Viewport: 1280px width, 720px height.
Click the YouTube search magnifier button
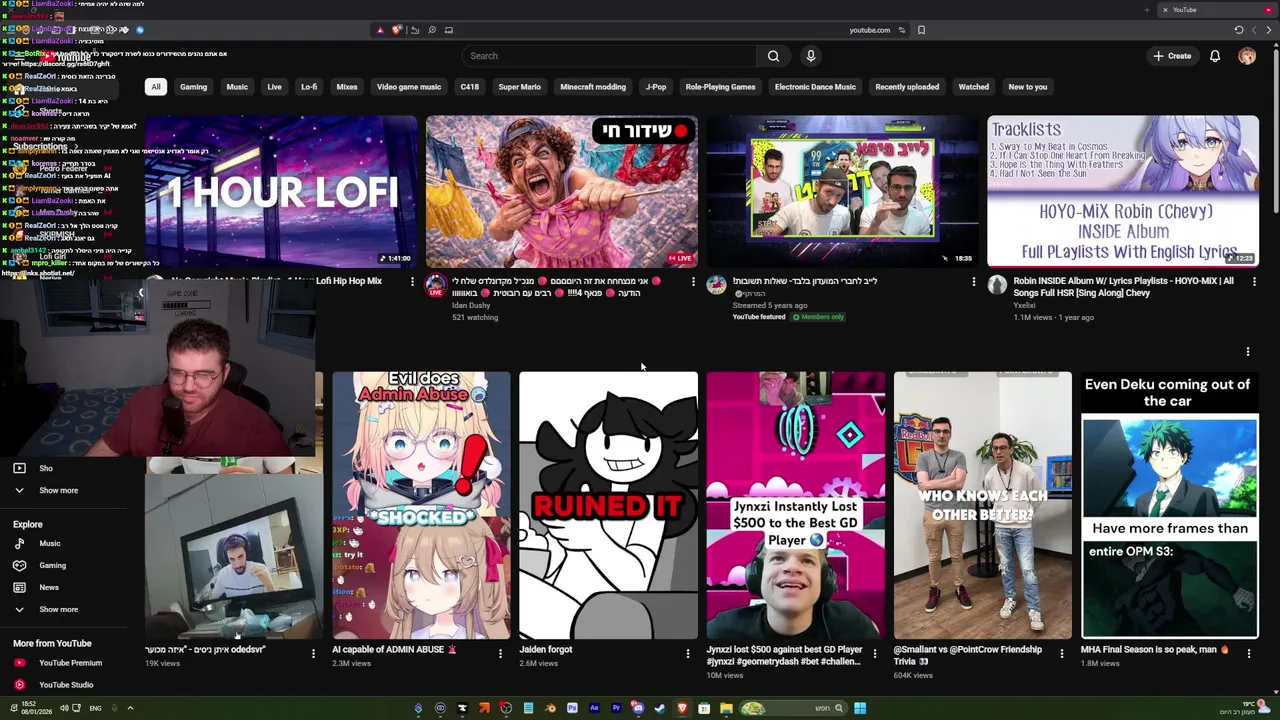[x=773, y=56]
